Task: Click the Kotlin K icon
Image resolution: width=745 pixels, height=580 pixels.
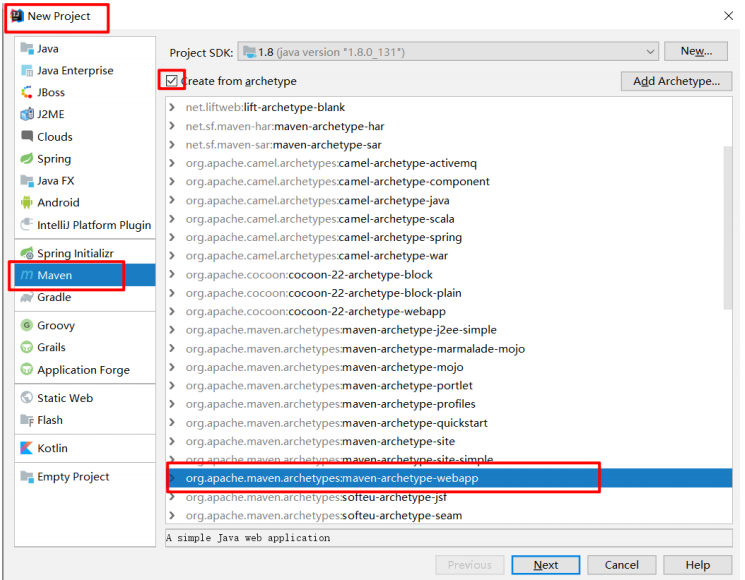Action: point(27,448)
